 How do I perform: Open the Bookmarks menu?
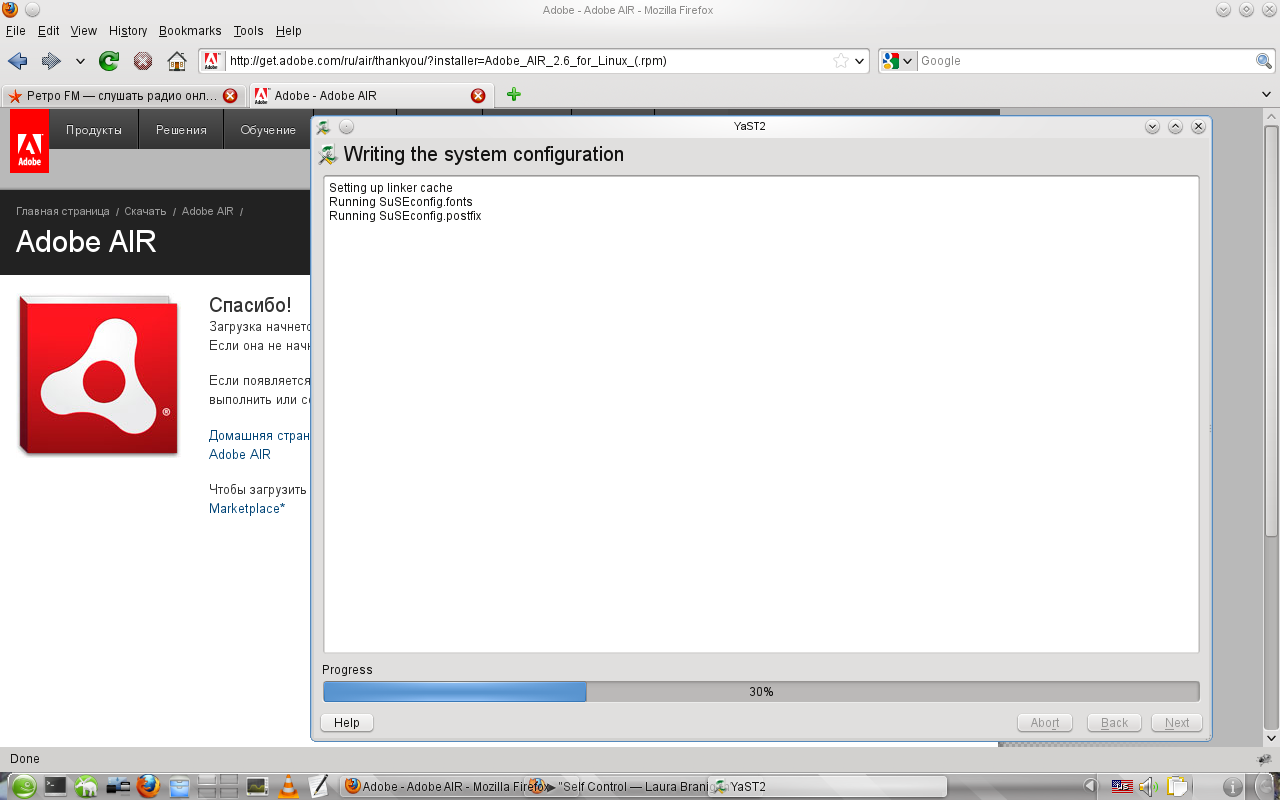[190, 31]
